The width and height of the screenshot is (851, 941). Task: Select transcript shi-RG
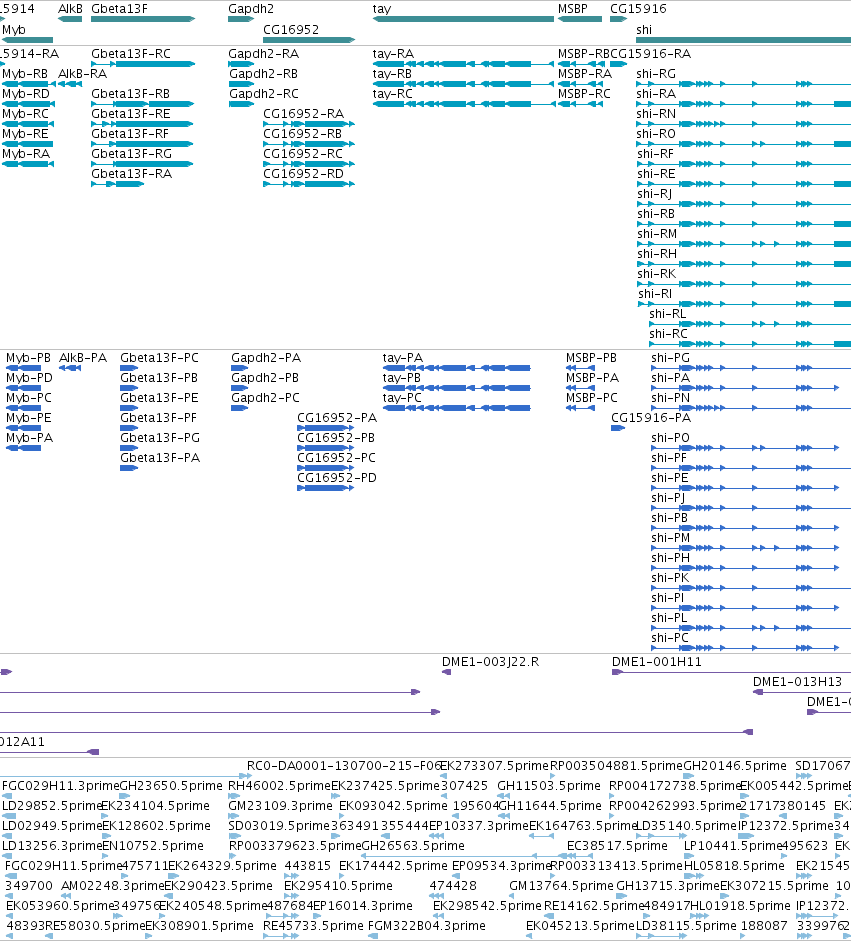tap(744, 84)
